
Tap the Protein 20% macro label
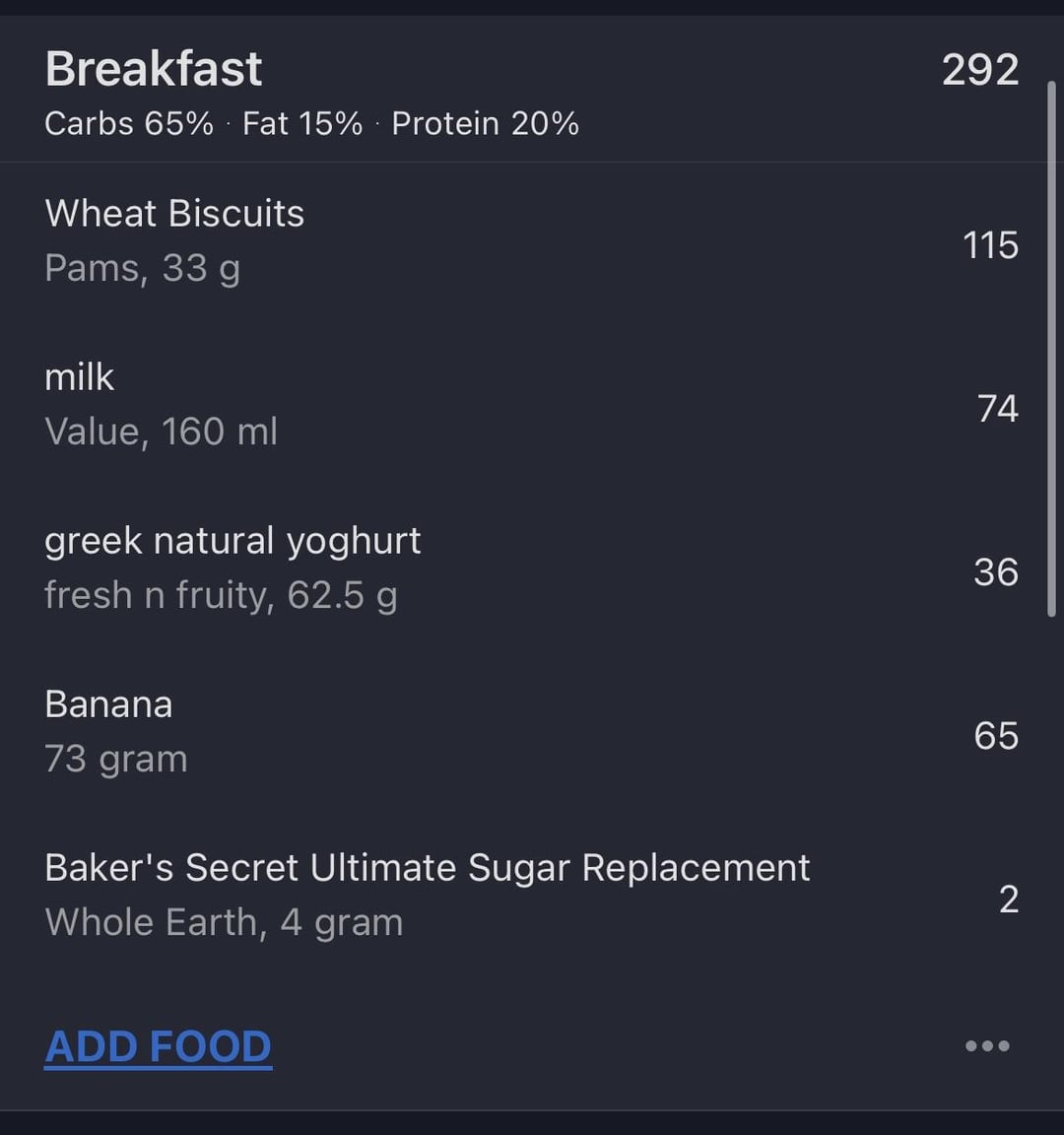[x=485, y=124]
